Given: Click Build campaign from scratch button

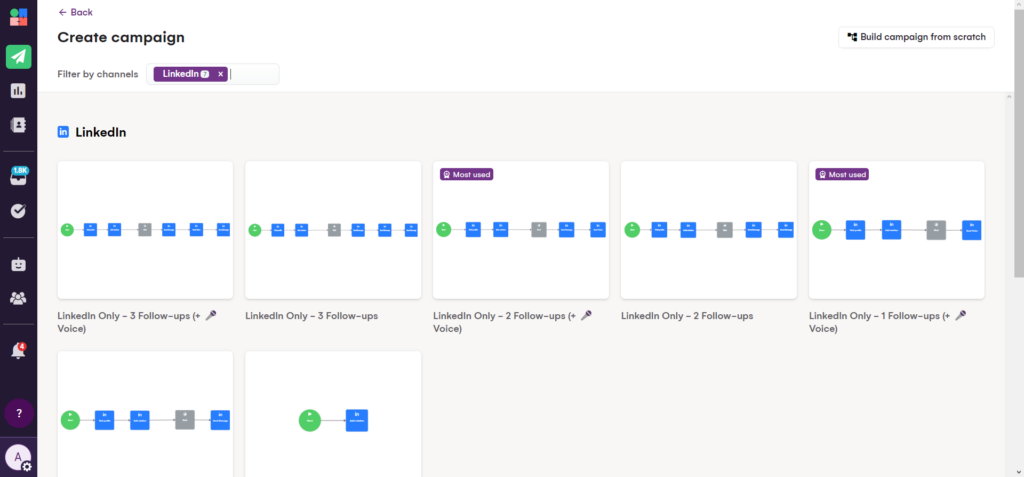Looking at the screenshot, I should [916, 37].
